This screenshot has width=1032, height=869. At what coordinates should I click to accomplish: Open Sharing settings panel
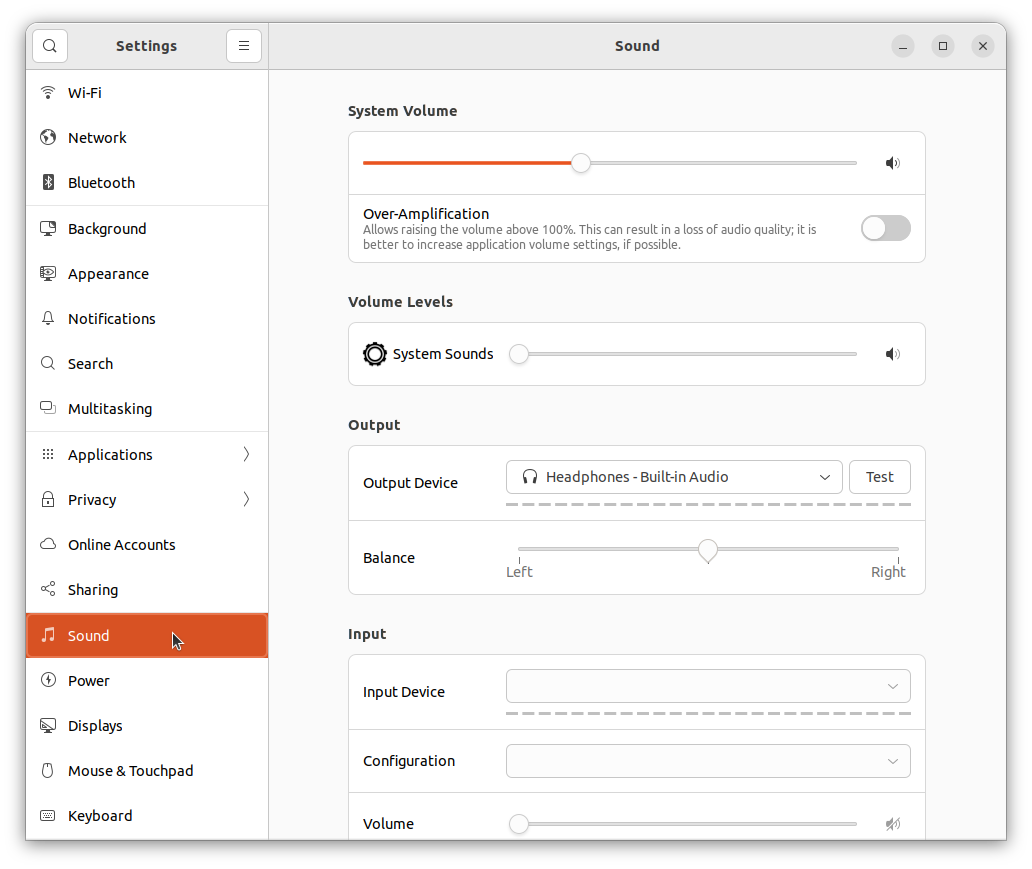(x=147, y=589)
